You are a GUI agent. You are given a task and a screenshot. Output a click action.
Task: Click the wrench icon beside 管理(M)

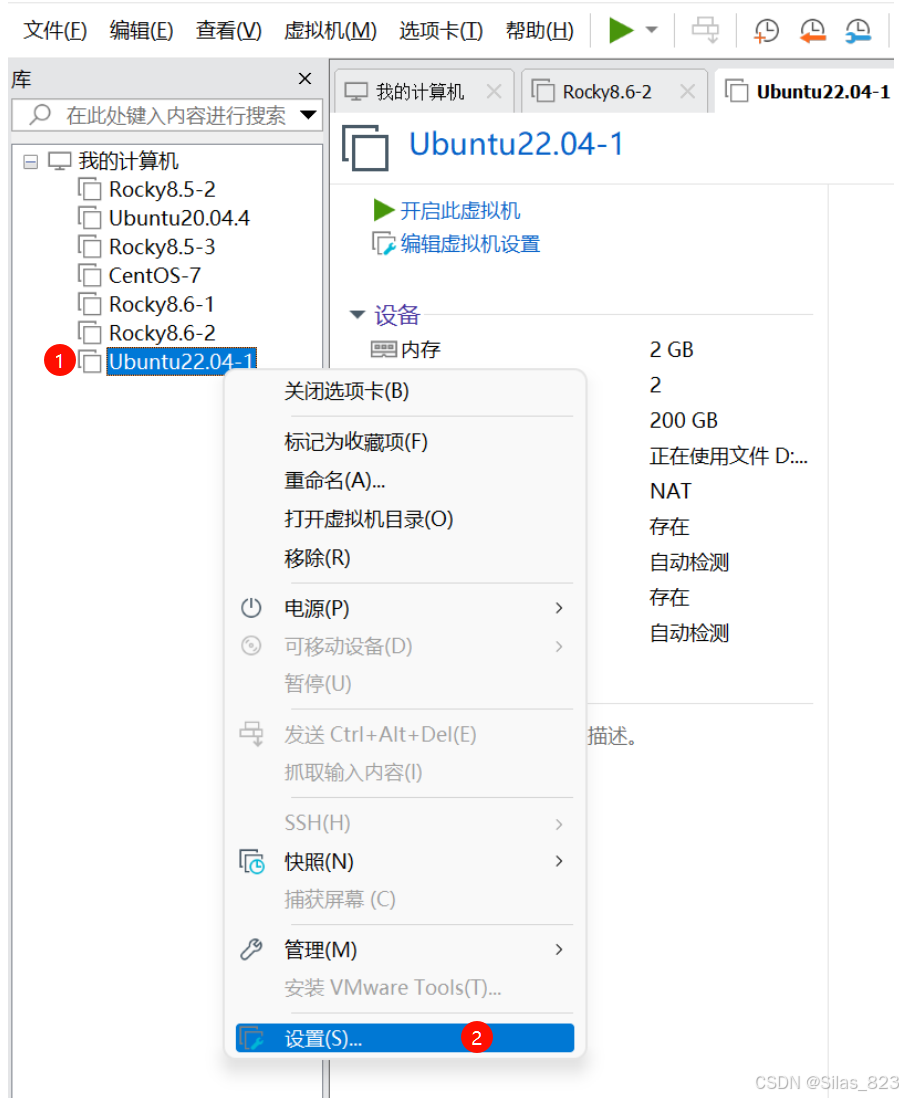[251, 949]
